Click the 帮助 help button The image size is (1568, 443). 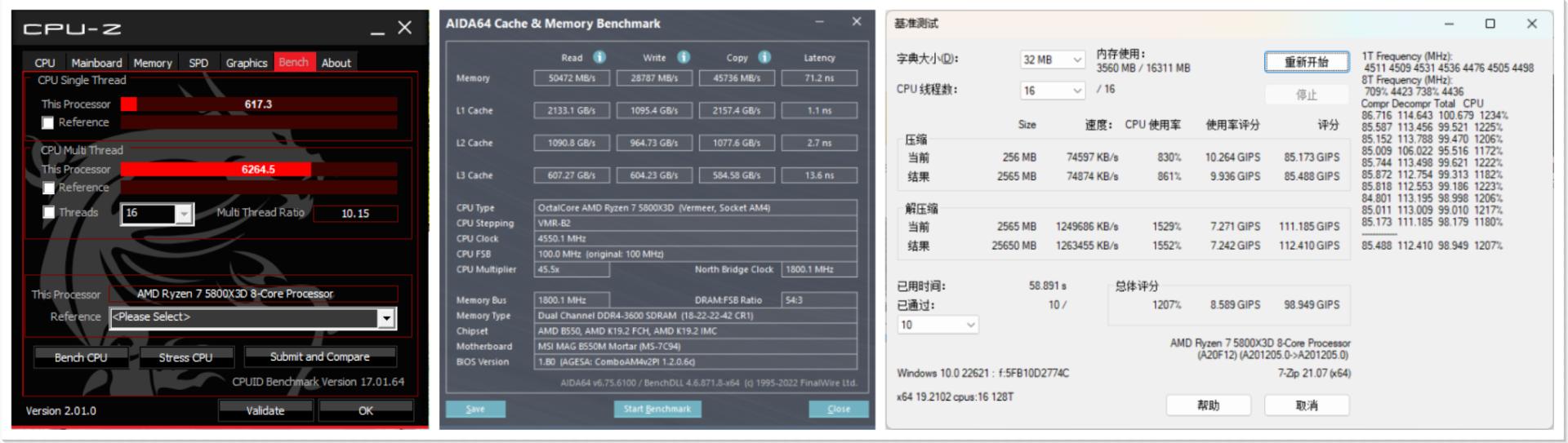[x=1209, y=405]
